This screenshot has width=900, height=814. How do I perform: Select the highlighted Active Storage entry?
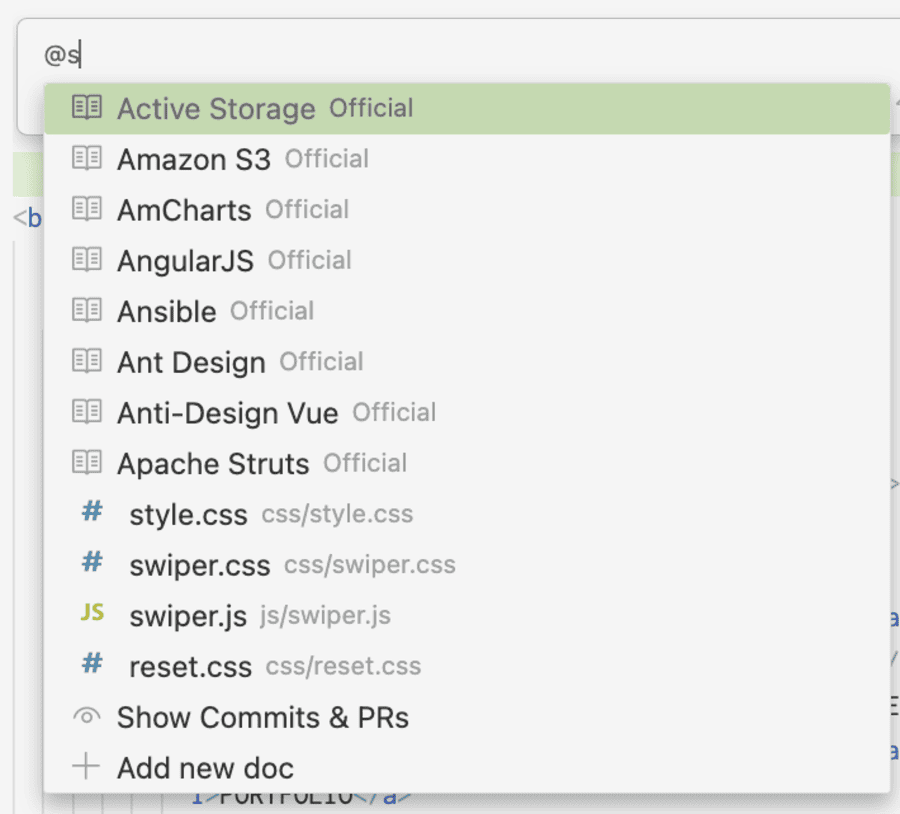(467, 108)
